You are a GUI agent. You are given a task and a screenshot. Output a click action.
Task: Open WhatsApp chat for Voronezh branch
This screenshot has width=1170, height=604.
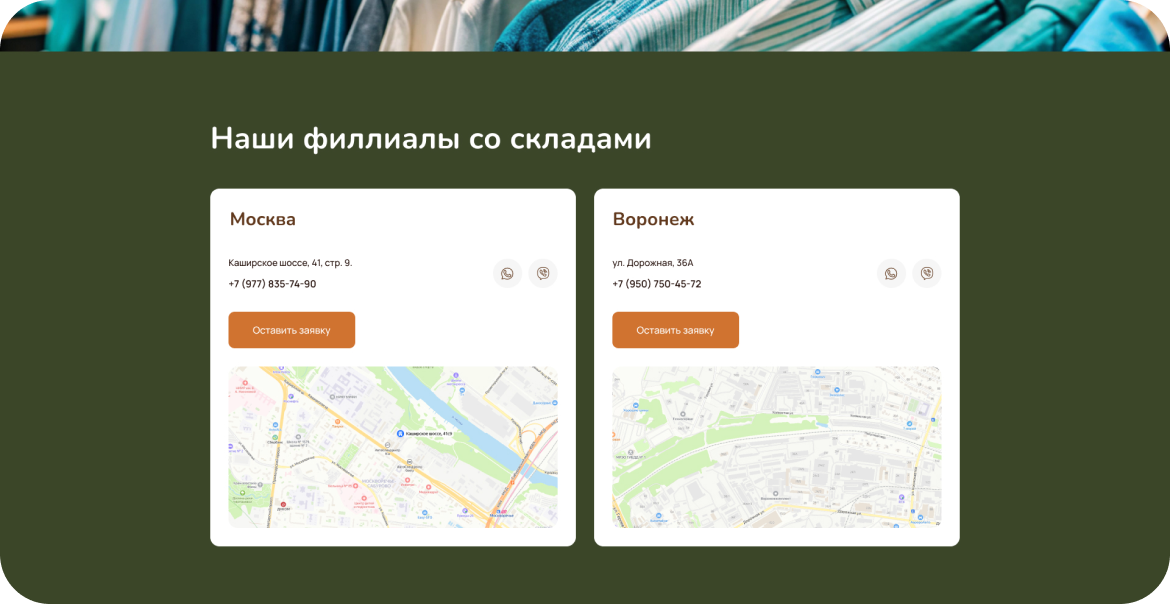coord(891,274)
